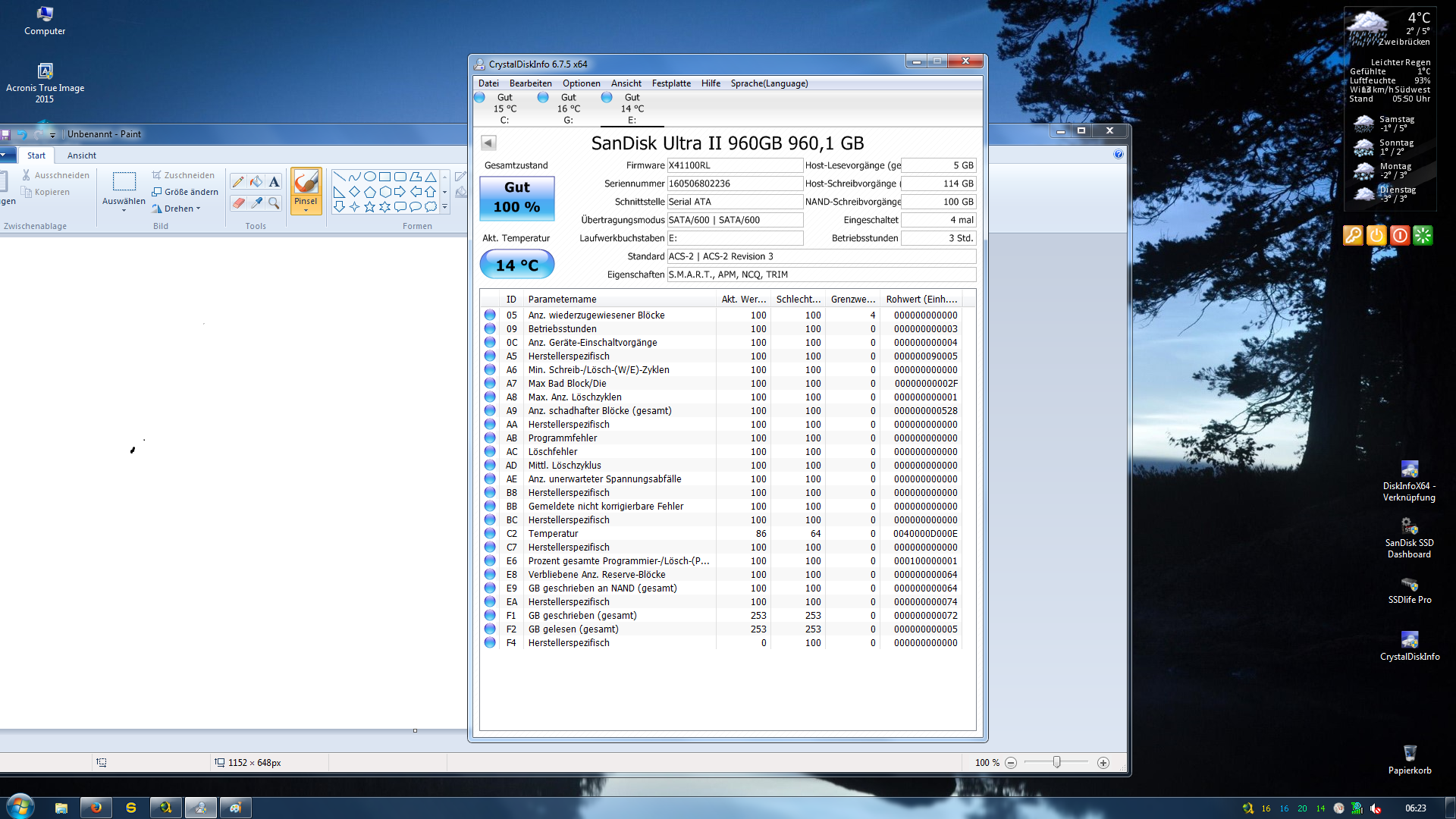
Task: Select the Fill bucket tool
Action: (x=256, y=182)
